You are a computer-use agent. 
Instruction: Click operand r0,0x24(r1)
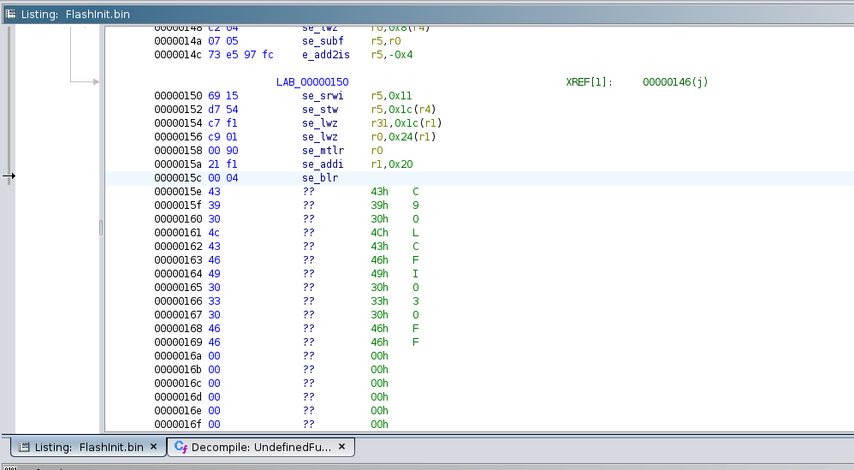(403, 137)
